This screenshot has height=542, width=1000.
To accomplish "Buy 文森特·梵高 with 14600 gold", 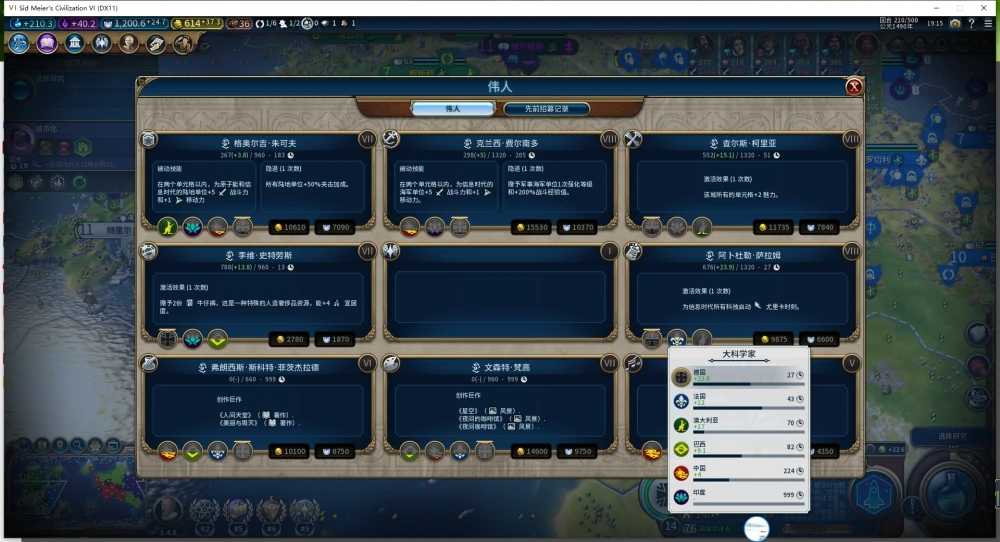I will coord(533,451).
